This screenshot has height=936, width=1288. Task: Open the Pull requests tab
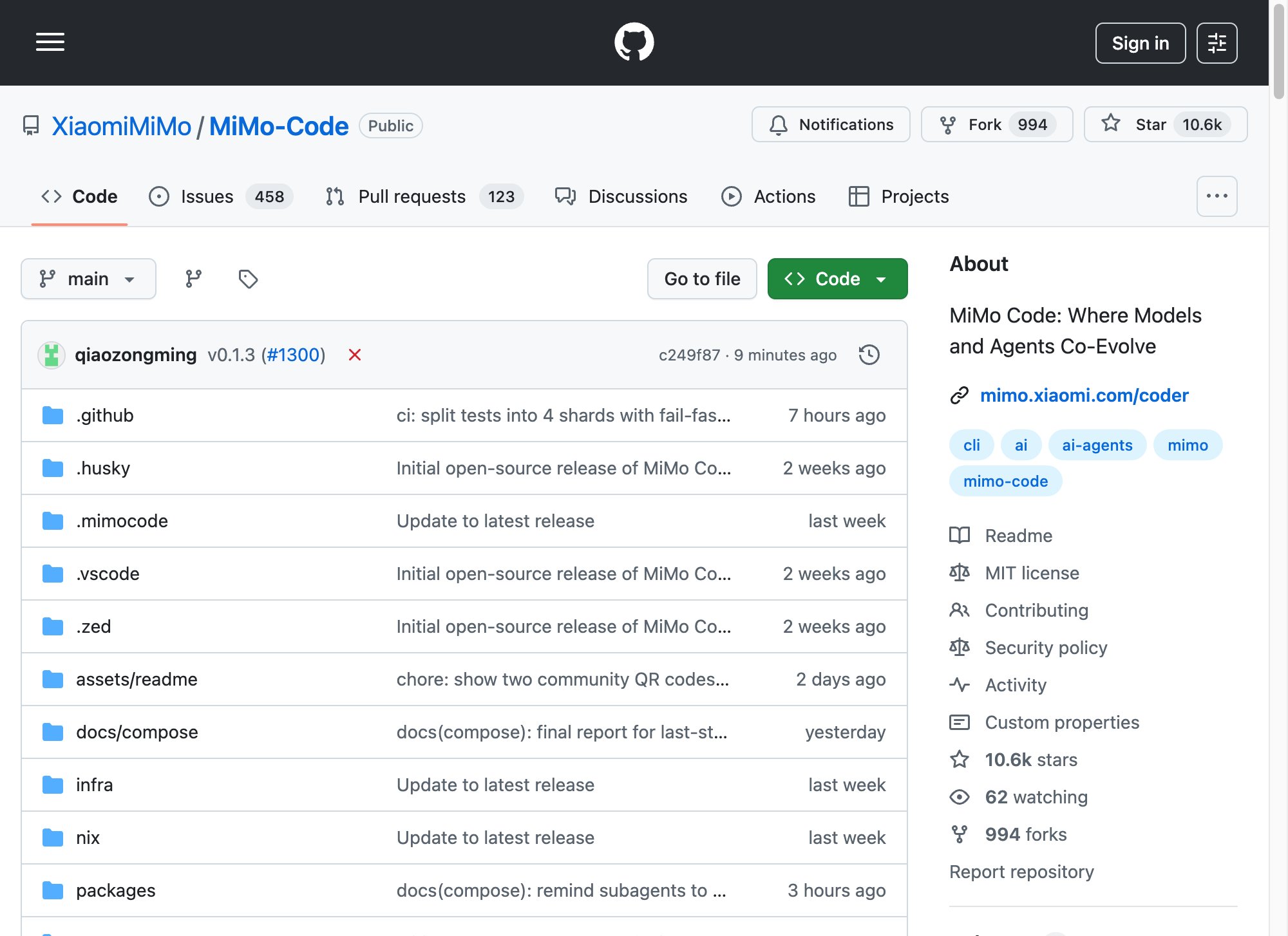click(424, 196)
